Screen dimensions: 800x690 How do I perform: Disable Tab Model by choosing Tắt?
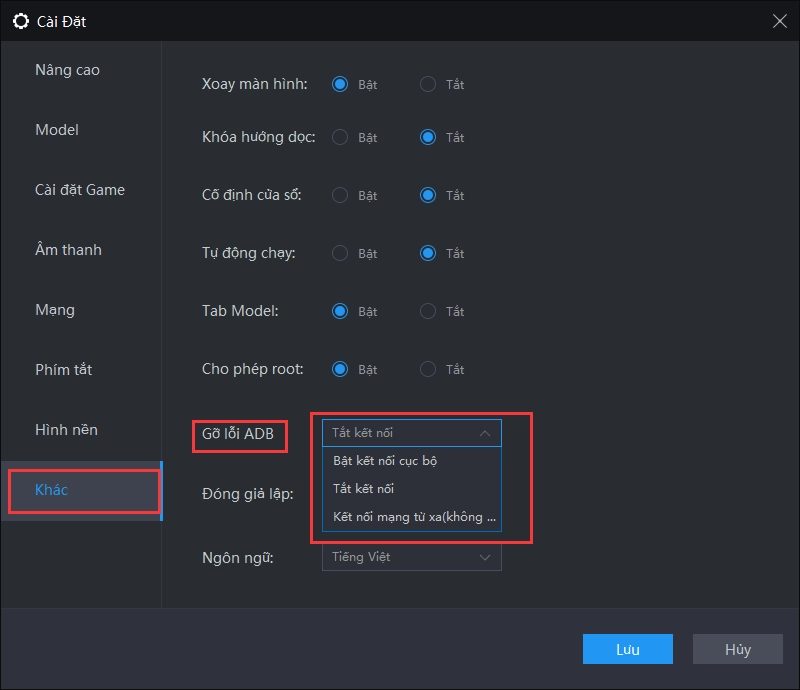[428, 311]
